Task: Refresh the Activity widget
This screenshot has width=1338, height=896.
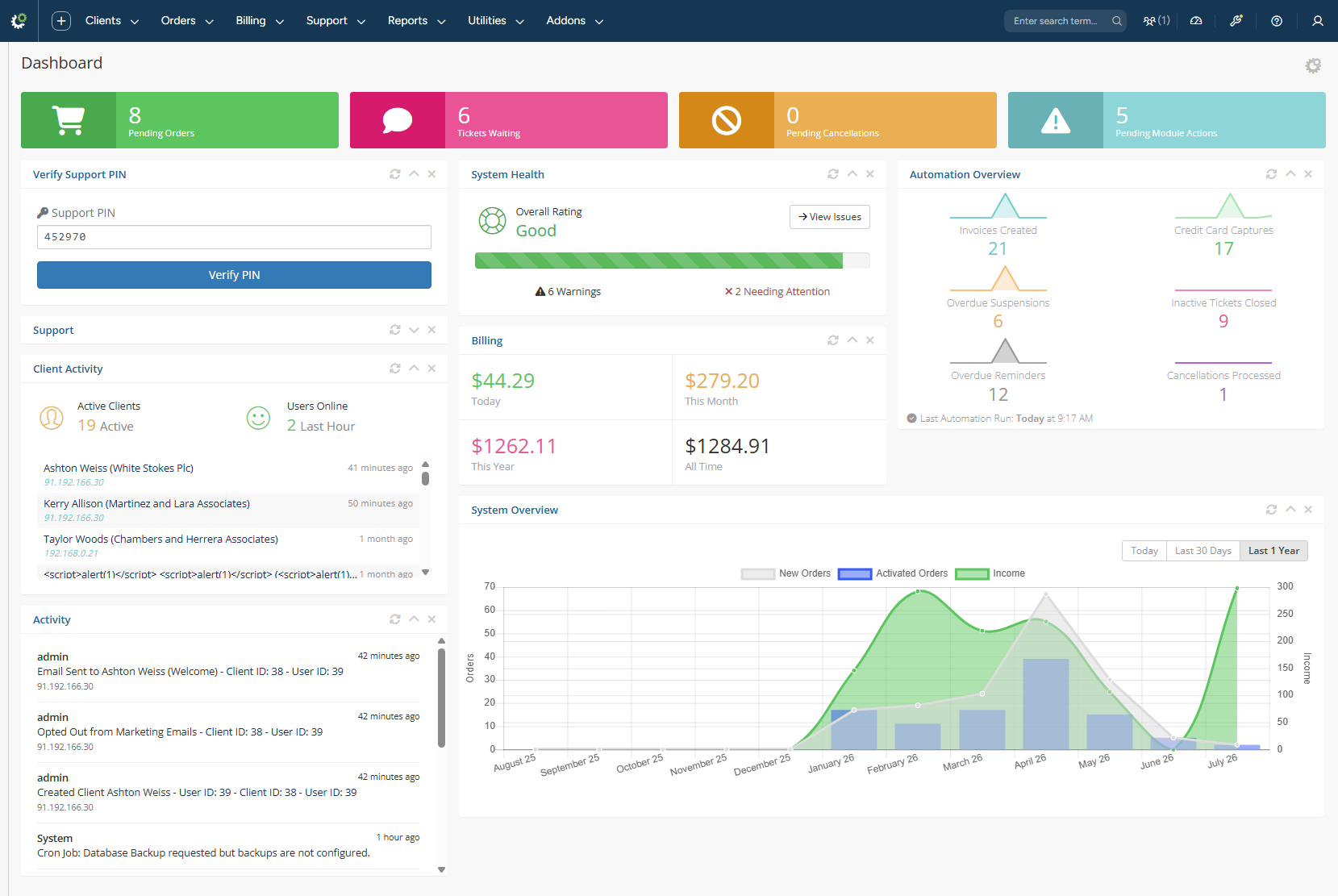Action: click(x=395, y=619)
